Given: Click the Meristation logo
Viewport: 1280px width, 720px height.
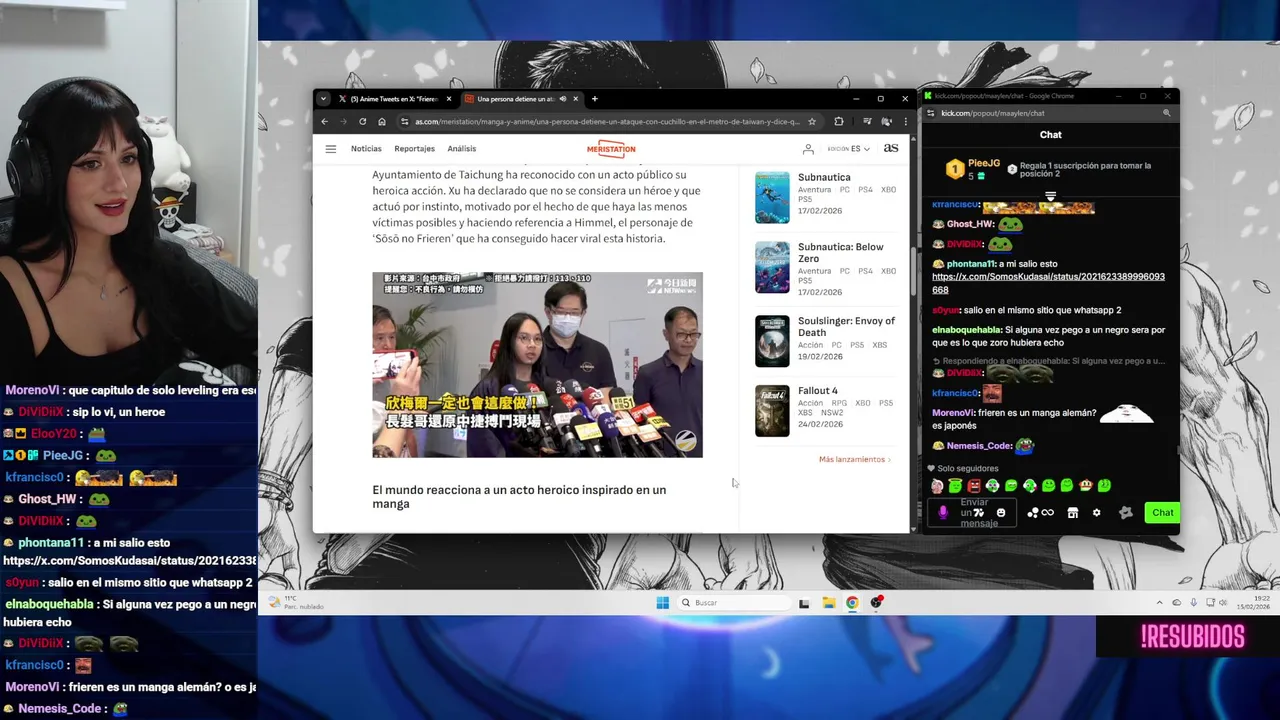Looking at the screenshot, I should click(611, 149).
